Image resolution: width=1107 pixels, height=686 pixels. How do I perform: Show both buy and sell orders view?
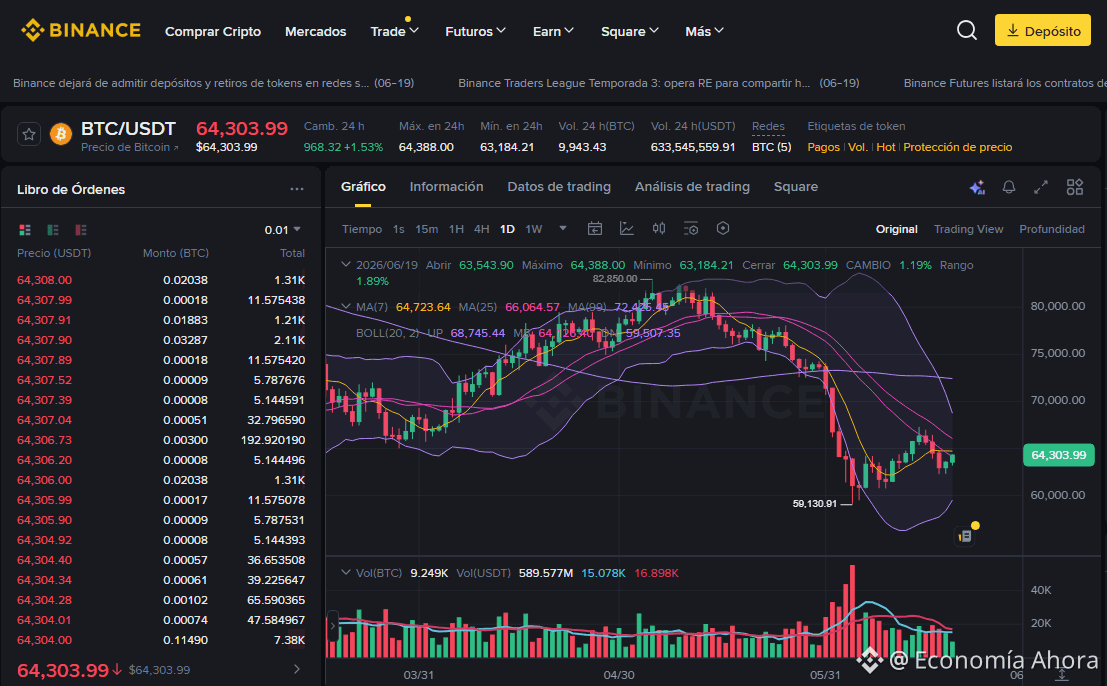click(x=25, y=229)
